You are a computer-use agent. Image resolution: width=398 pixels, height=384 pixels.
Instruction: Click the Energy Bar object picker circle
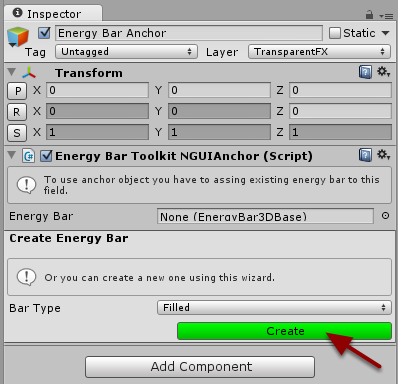[385, 216]
